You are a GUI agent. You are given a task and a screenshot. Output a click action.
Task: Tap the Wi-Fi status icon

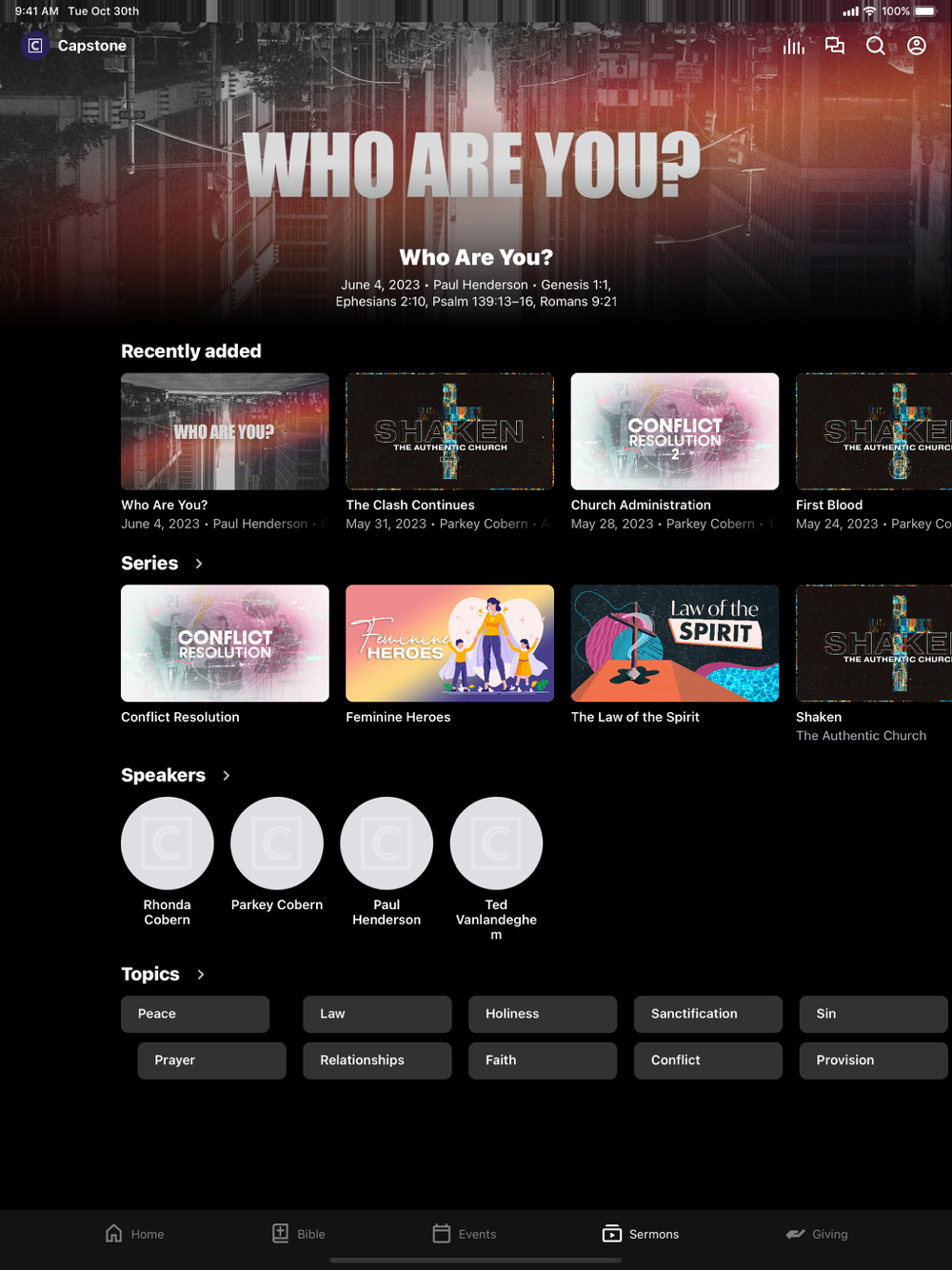[869, 11]
